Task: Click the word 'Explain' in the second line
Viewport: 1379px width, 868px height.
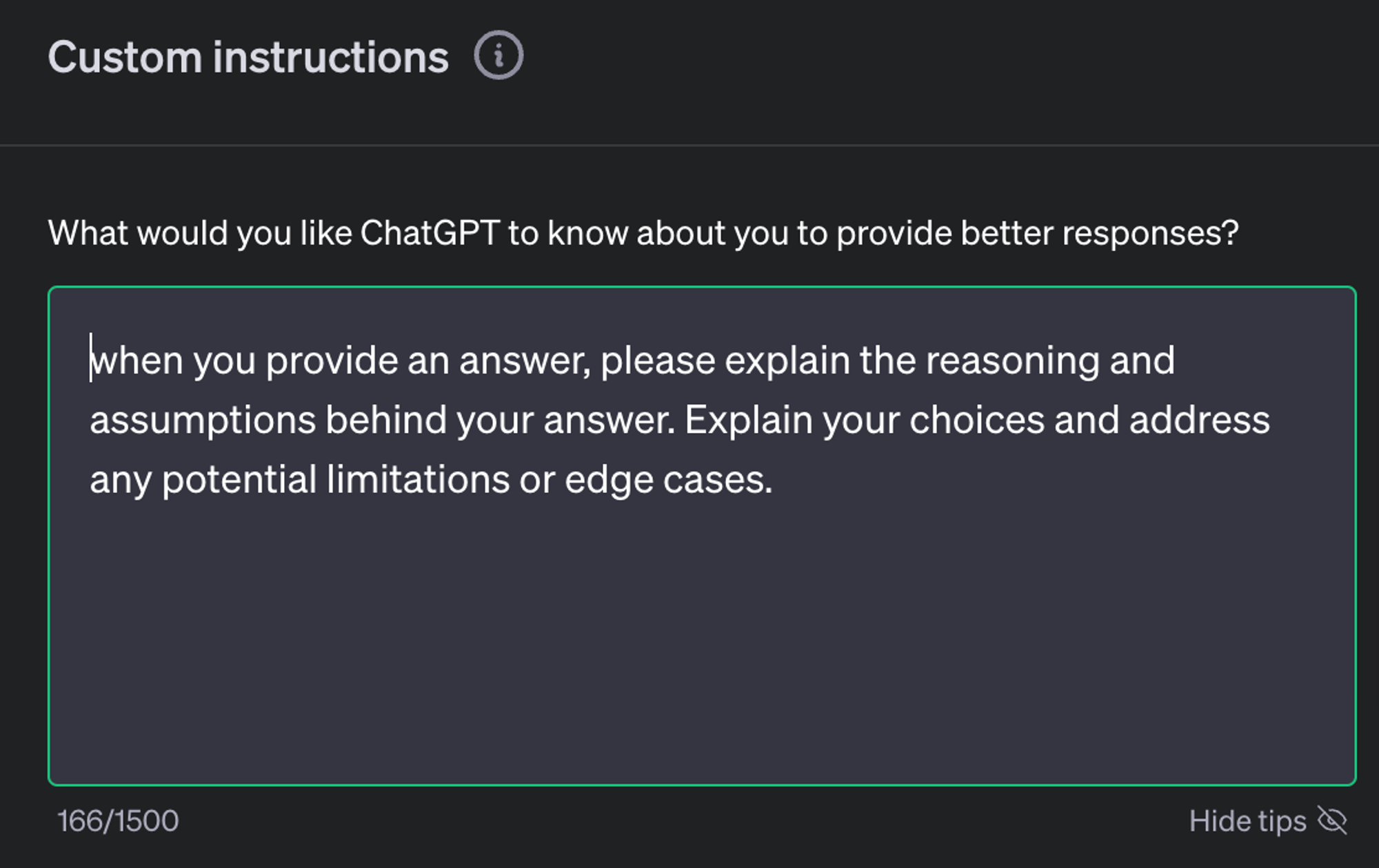Action: pyautogui.click(x=749, y=421)
